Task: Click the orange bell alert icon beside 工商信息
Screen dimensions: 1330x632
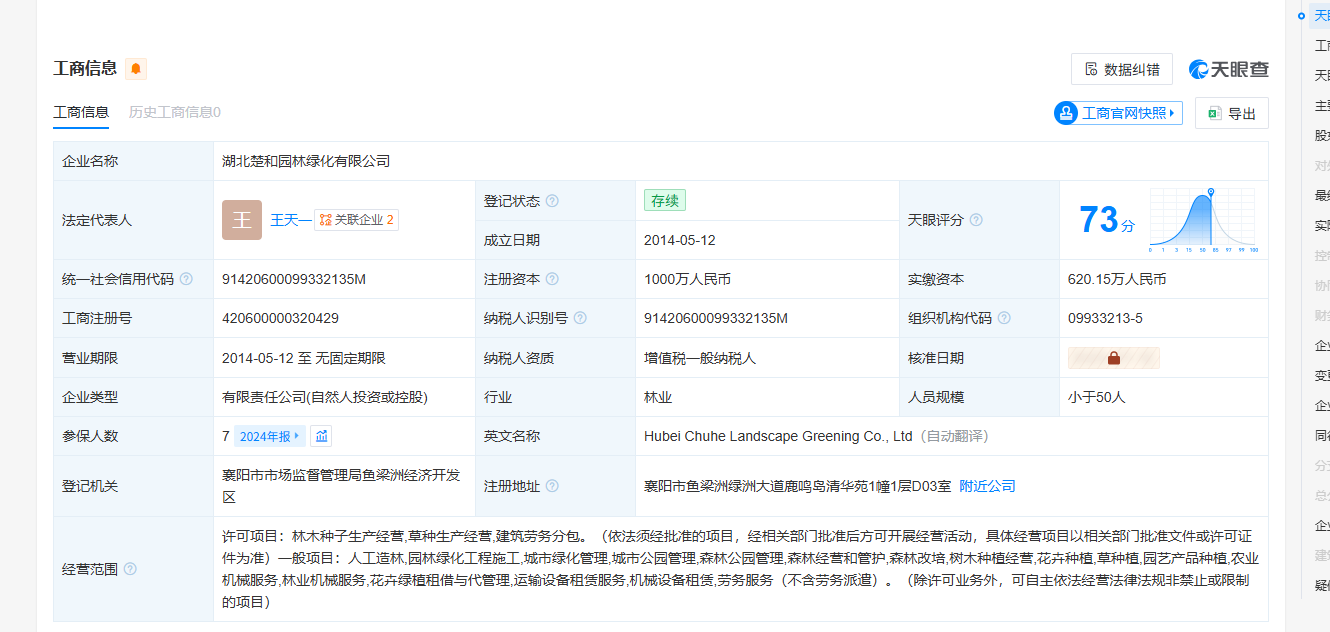Action: pos(136,69)
